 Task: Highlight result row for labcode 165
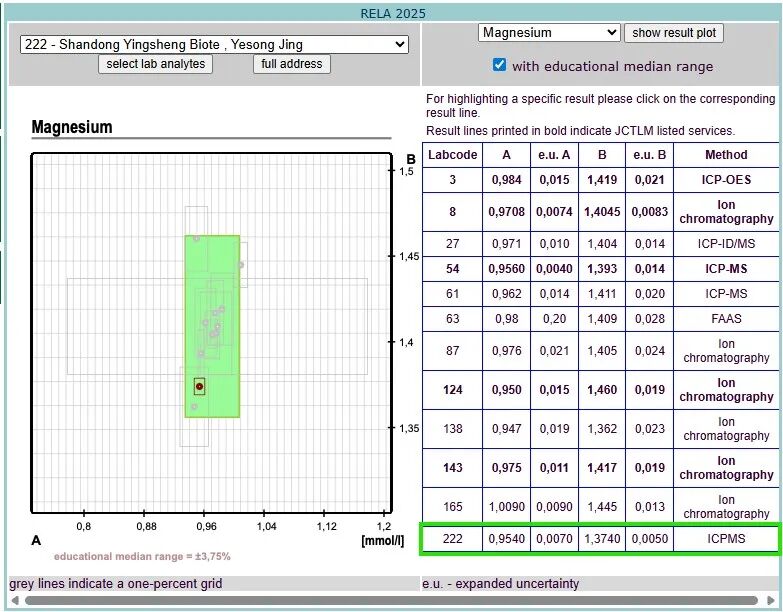point(600,506)
